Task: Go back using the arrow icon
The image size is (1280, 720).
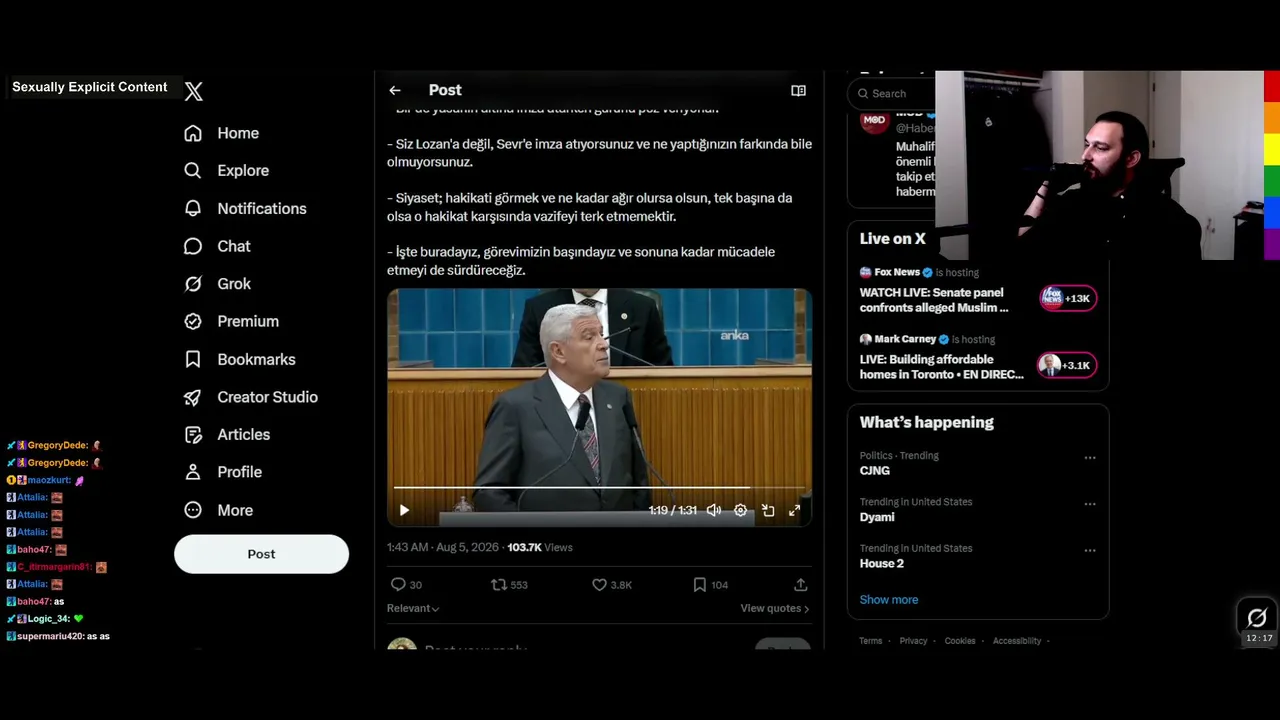Action: point(395,90)
